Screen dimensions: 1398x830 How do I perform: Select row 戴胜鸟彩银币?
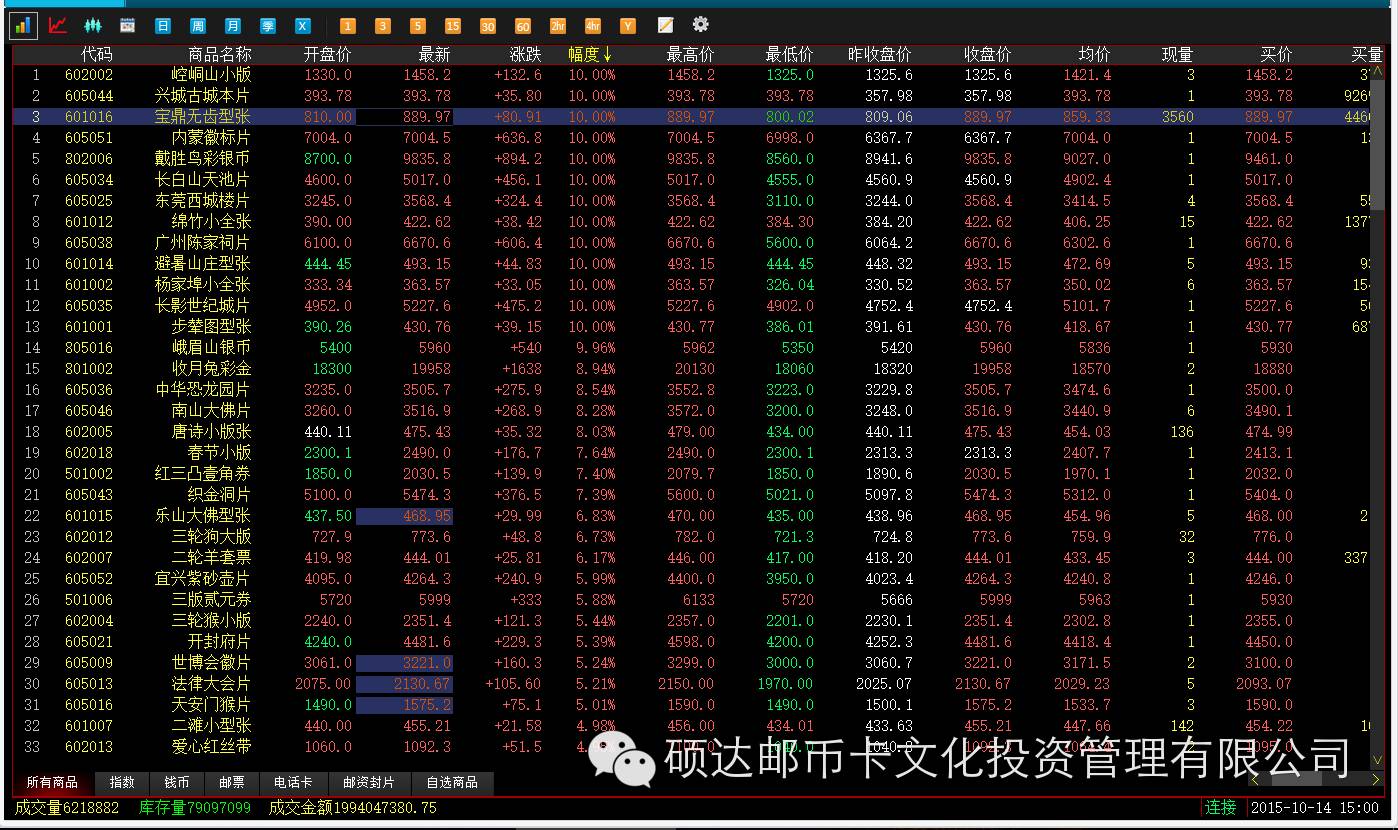point(691,159)
